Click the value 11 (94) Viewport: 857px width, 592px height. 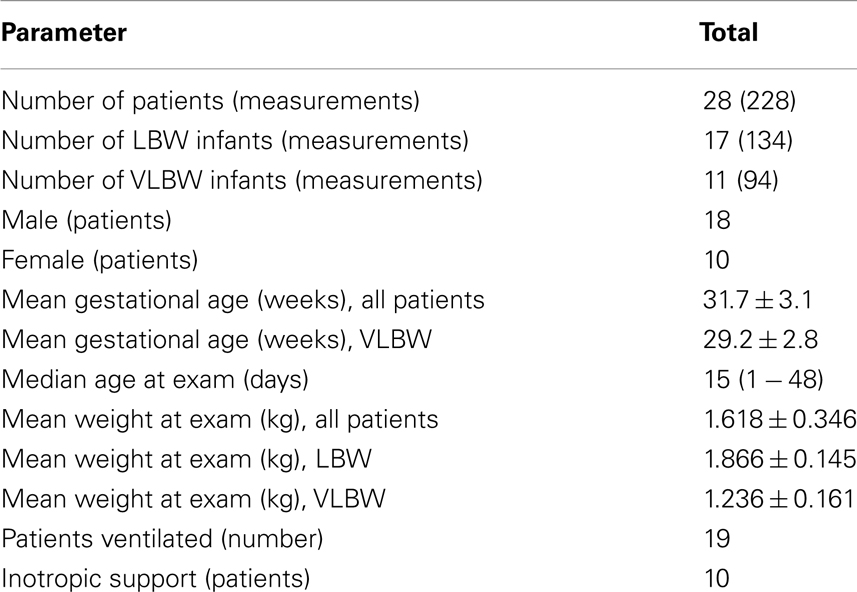pyautogui.click(x=741, y=181)
